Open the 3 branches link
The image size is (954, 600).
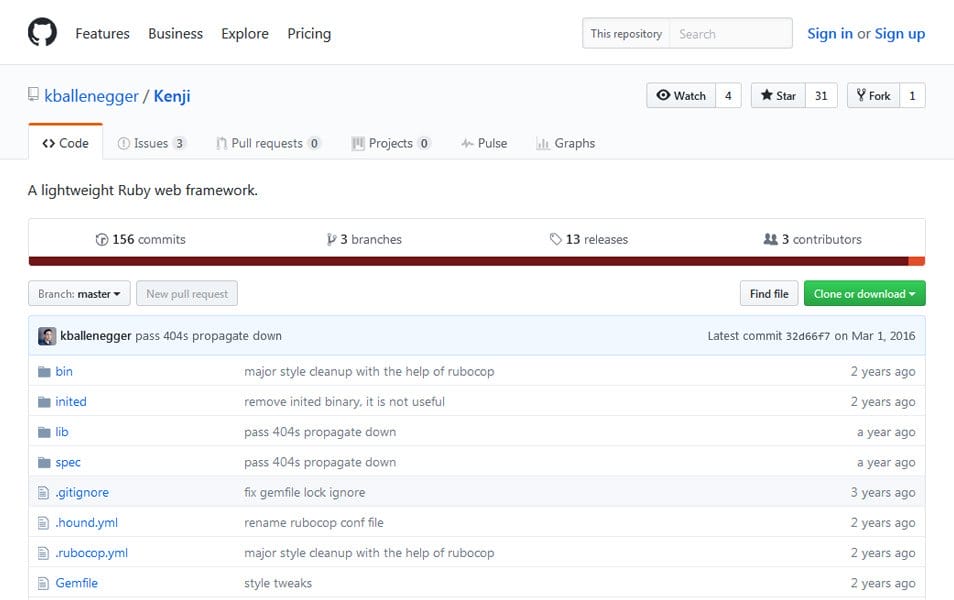(x=364, y=240)
